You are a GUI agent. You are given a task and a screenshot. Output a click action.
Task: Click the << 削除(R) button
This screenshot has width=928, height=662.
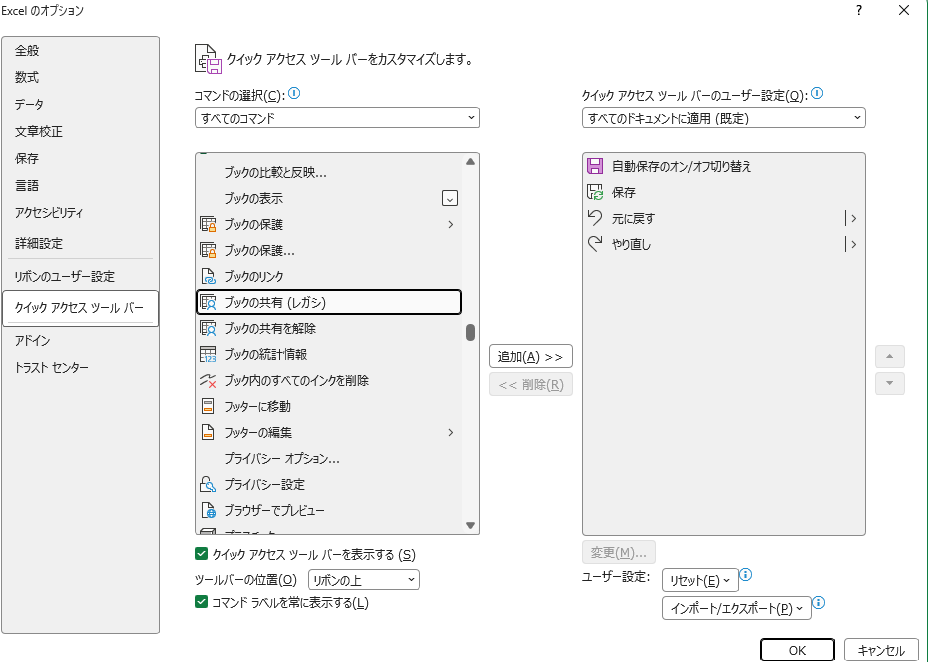click(x=531, y=385)
